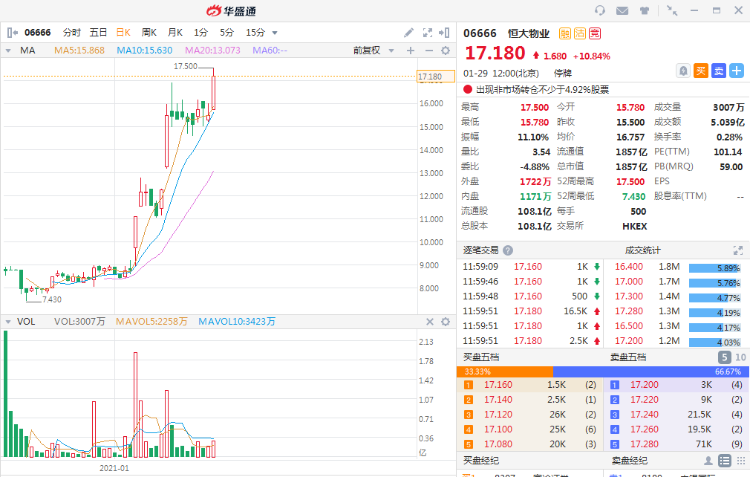750x477 pixels.
Task: Expand the 成交统计 panel
Action: pos(738,250)
